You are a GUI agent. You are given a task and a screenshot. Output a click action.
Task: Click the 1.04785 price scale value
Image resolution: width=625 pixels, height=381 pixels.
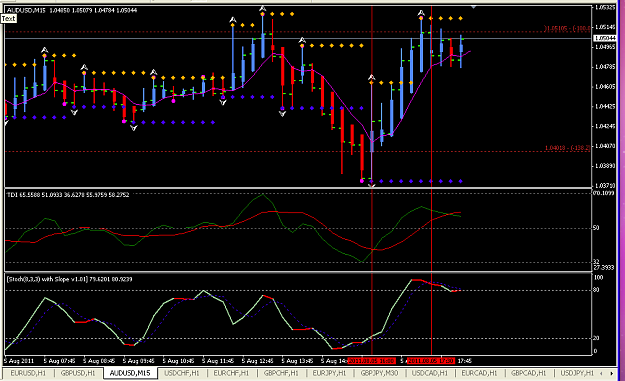pyautogui.click(x=605, y=67)
